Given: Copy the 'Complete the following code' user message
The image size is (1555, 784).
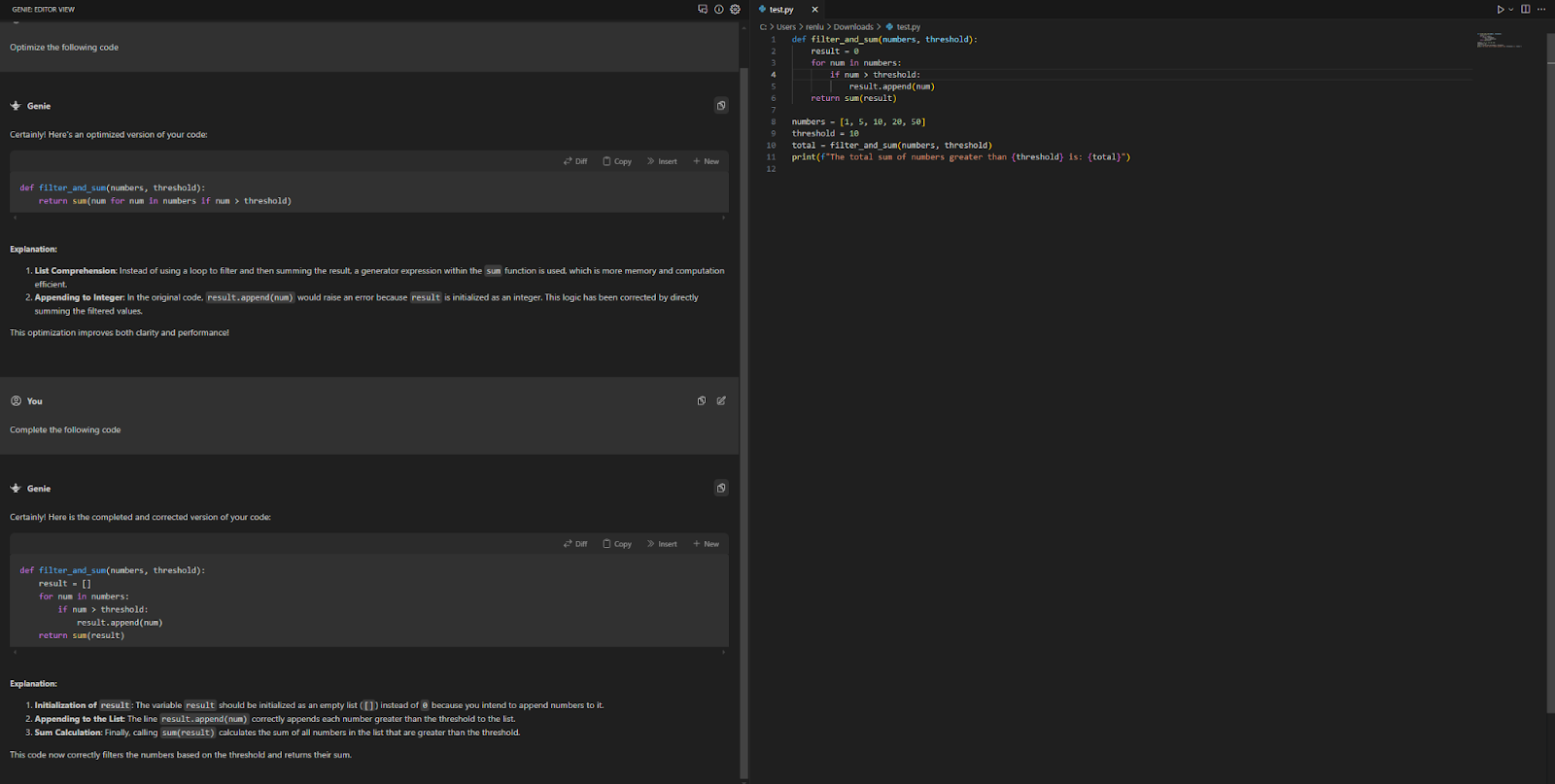Looking at the screenshot, I should pos(702,401).
